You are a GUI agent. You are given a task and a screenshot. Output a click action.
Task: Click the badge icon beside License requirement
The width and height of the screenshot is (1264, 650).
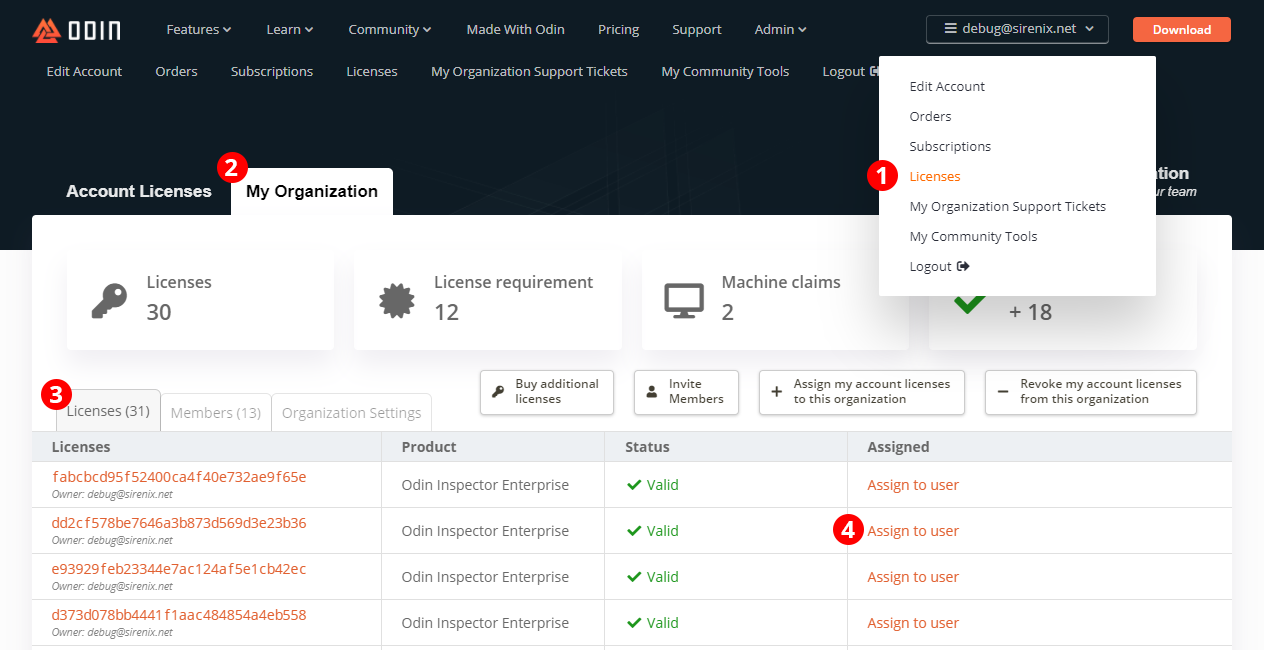[397, 300]
